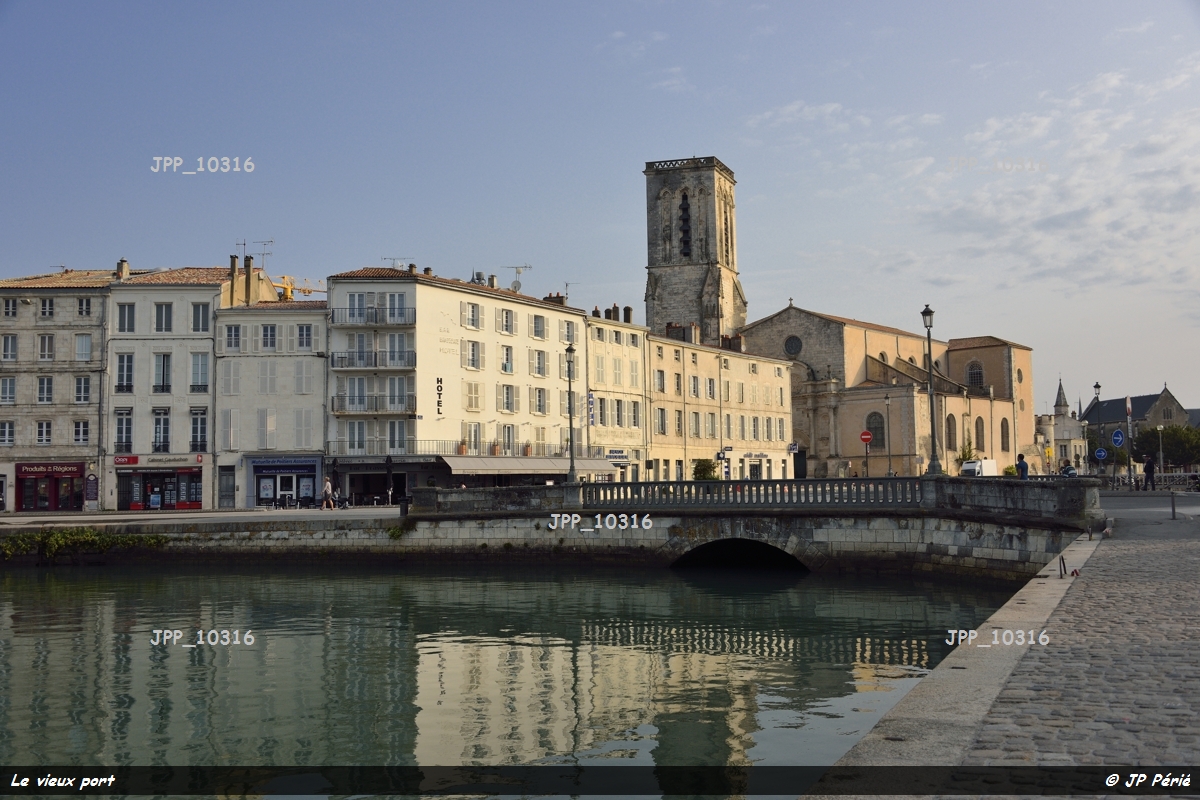Screen dimensions: 1200x800
Task: Click the "Le vieux port" caption text
Action: tap(62, 781)
